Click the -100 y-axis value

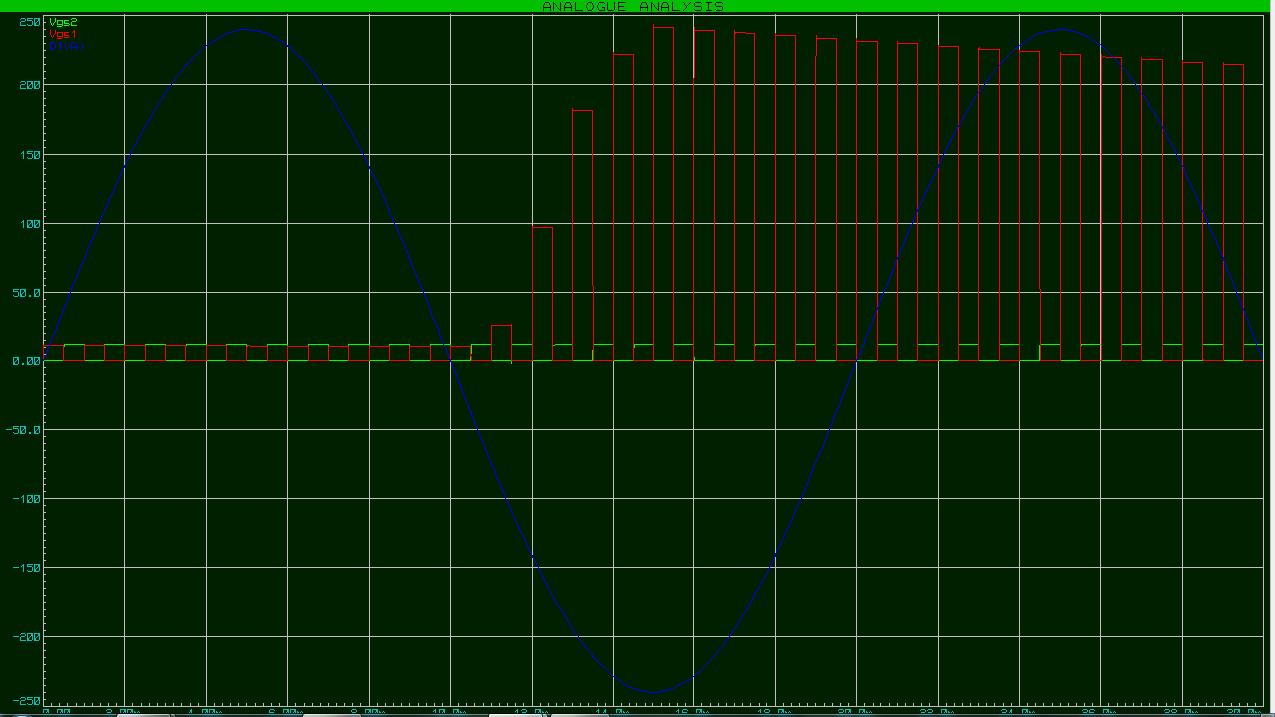click(x=24, y=499)
